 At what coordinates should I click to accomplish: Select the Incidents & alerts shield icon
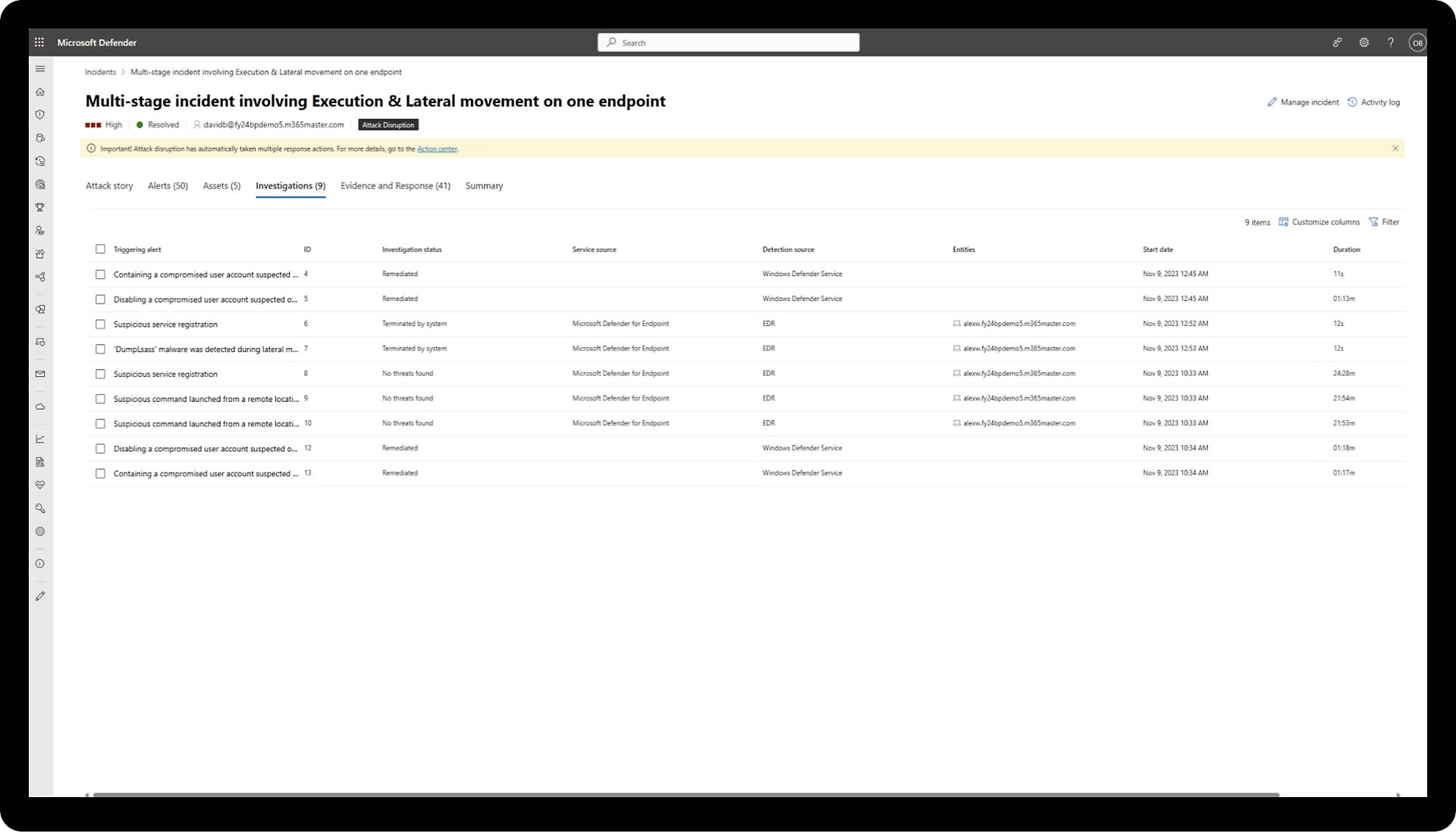coord(39,115)
